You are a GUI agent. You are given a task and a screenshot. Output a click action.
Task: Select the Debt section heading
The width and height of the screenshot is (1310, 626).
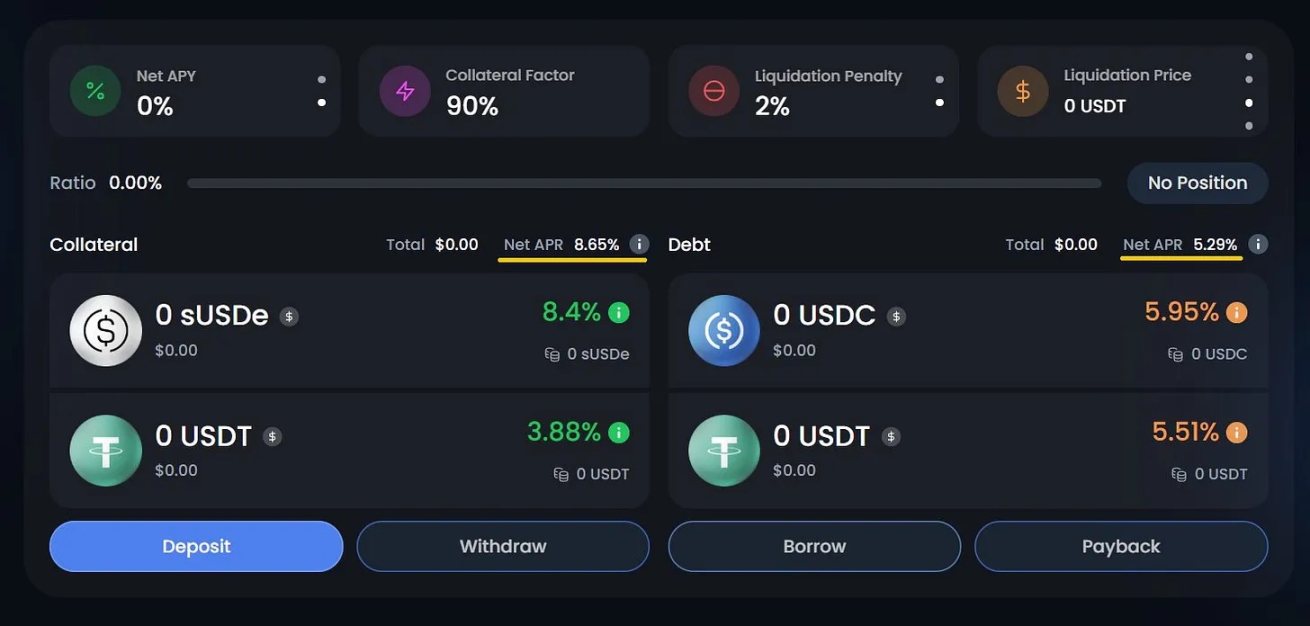point(690,243)
